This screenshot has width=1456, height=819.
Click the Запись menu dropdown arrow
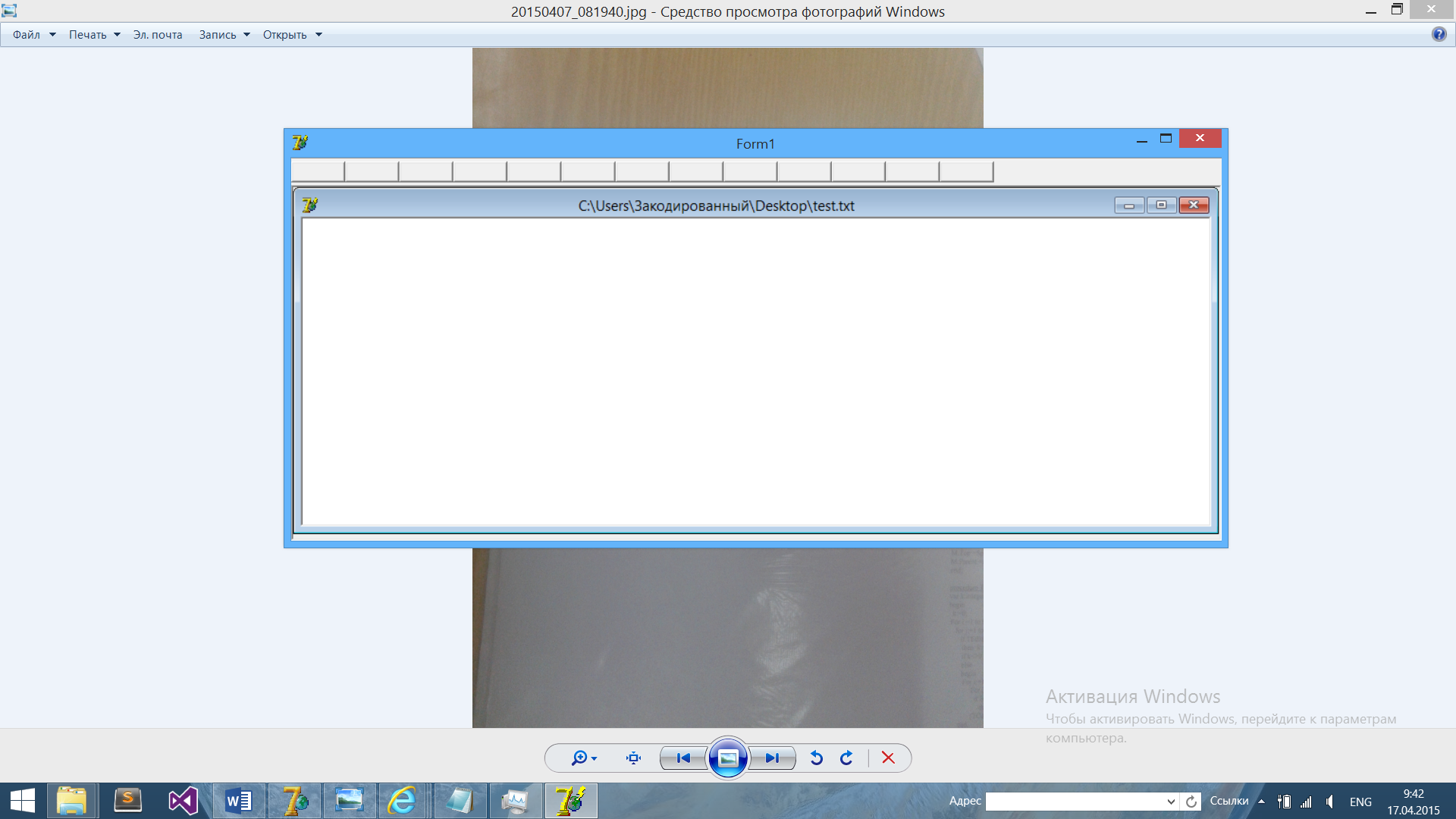click(x=246, y=35)
